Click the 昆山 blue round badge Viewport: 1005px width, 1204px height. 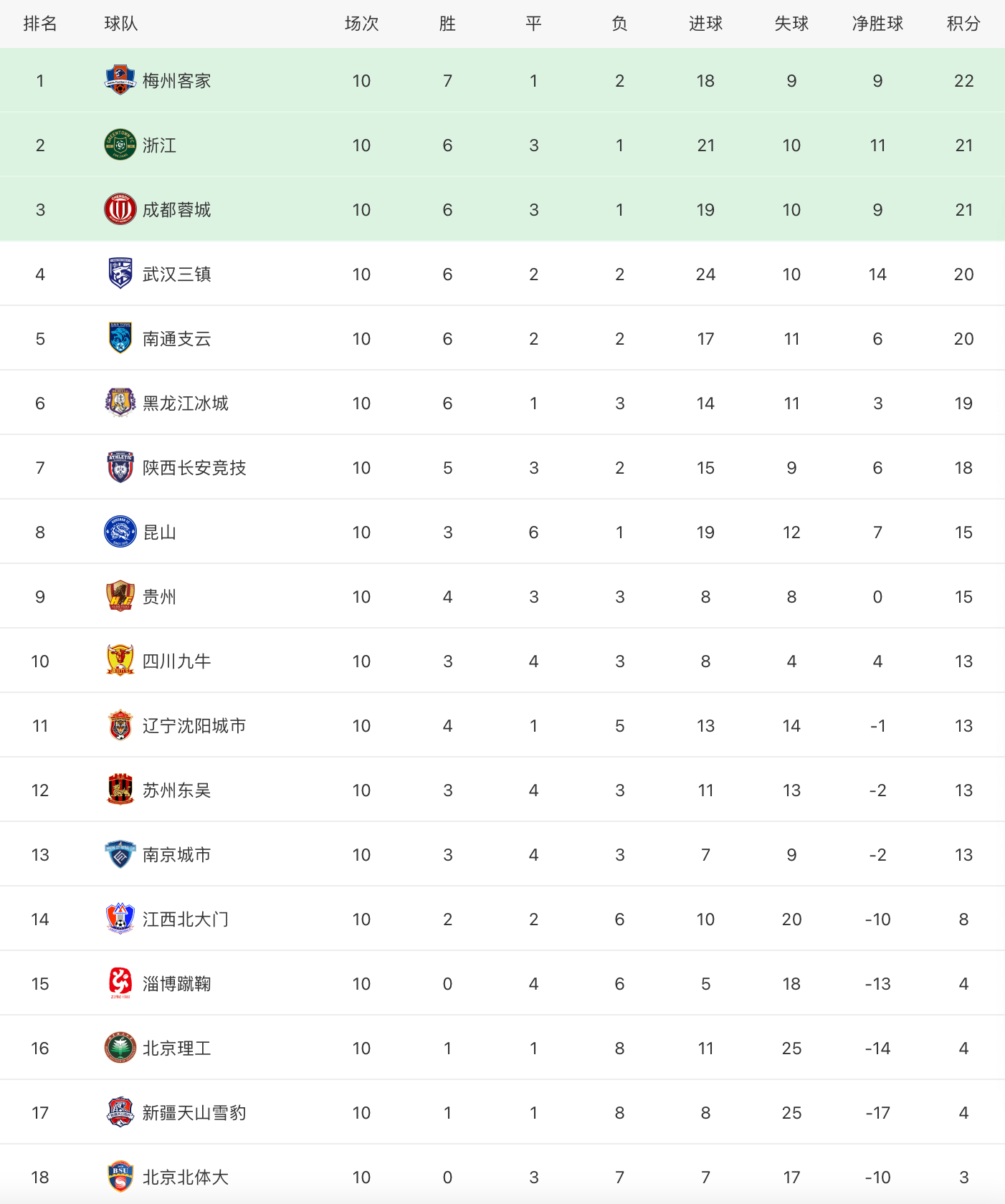[x=120, y=532]
